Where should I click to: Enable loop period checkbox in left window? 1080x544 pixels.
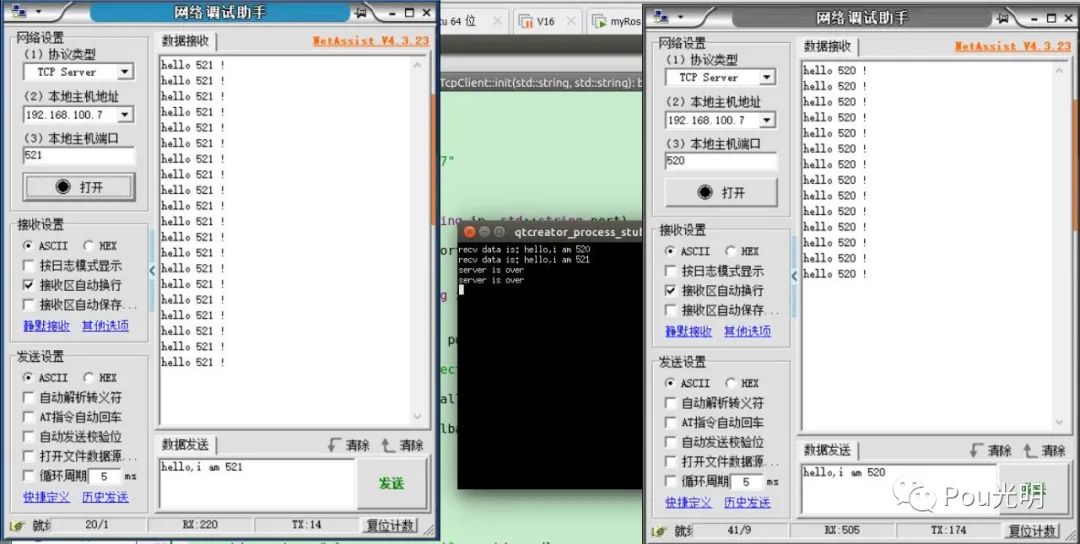pyautogui.click(x=28, y=476)
